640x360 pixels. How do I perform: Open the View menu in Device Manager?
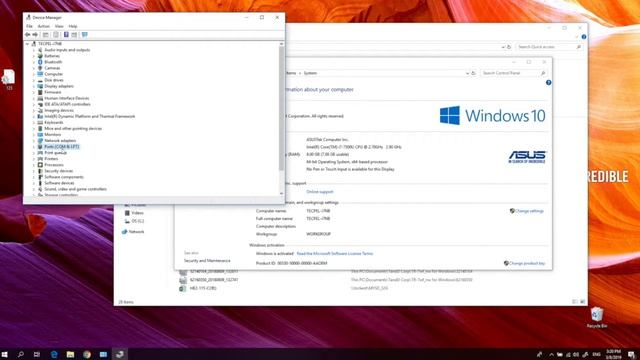click(59, 26)
